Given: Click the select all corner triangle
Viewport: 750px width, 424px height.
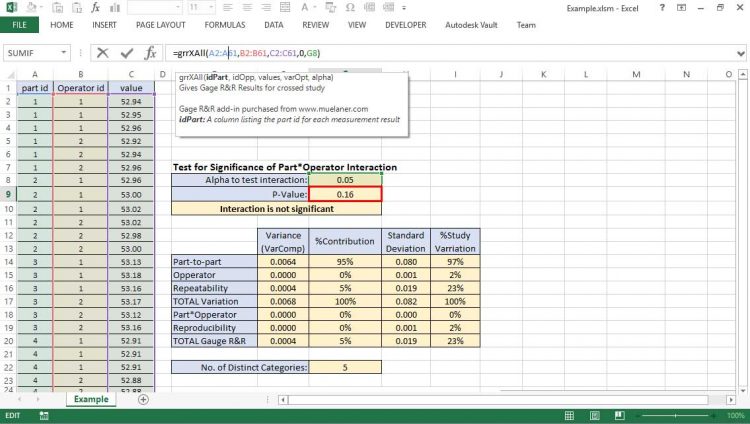Looking at the screenshot, I should [x=10, y=75].
